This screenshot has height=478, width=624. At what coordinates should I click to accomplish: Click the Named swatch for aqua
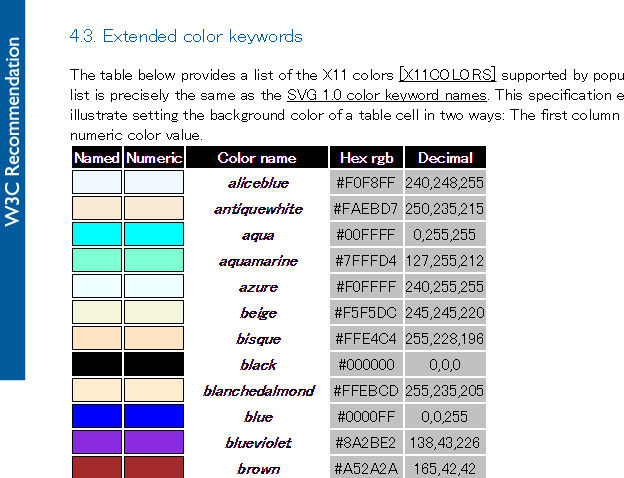point(97,234)
